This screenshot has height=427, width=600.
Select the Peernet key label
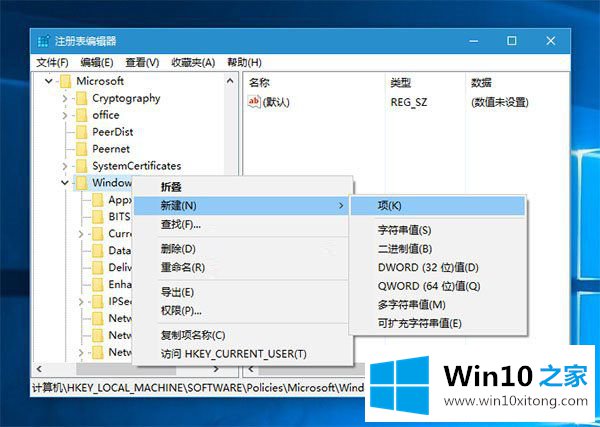111,149
